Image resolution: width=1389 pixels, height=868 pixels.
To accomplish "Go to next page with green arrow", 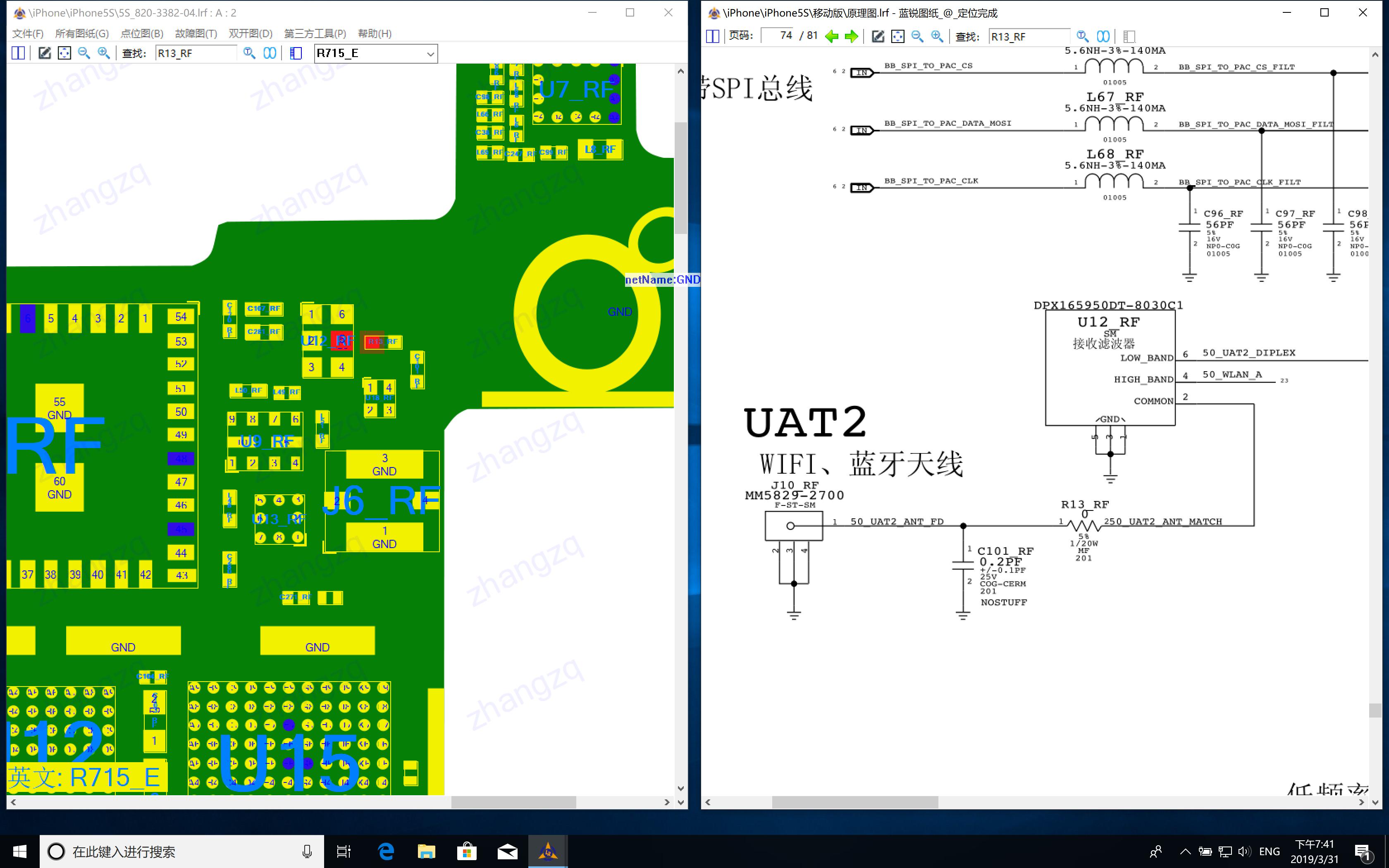I will tap(852, 36).
